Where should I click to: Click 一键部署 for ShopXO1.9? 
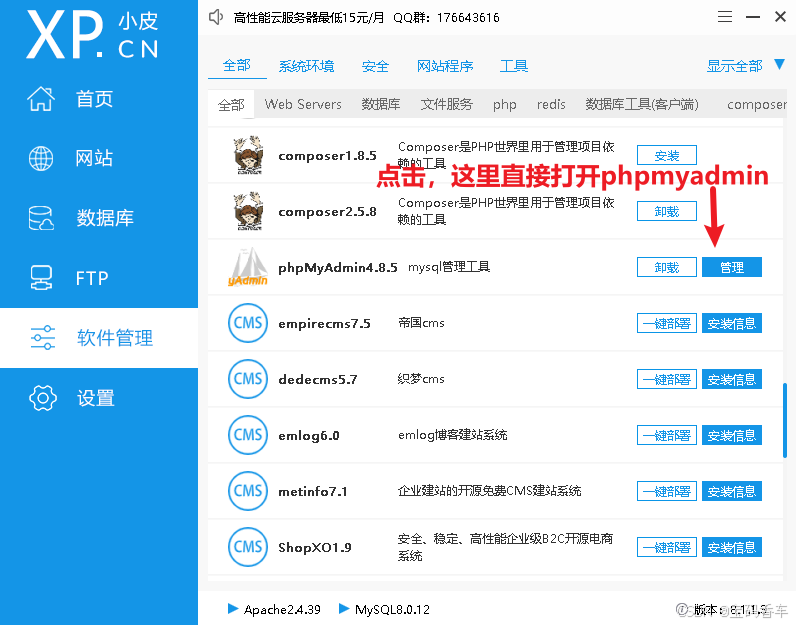(667, 547)
